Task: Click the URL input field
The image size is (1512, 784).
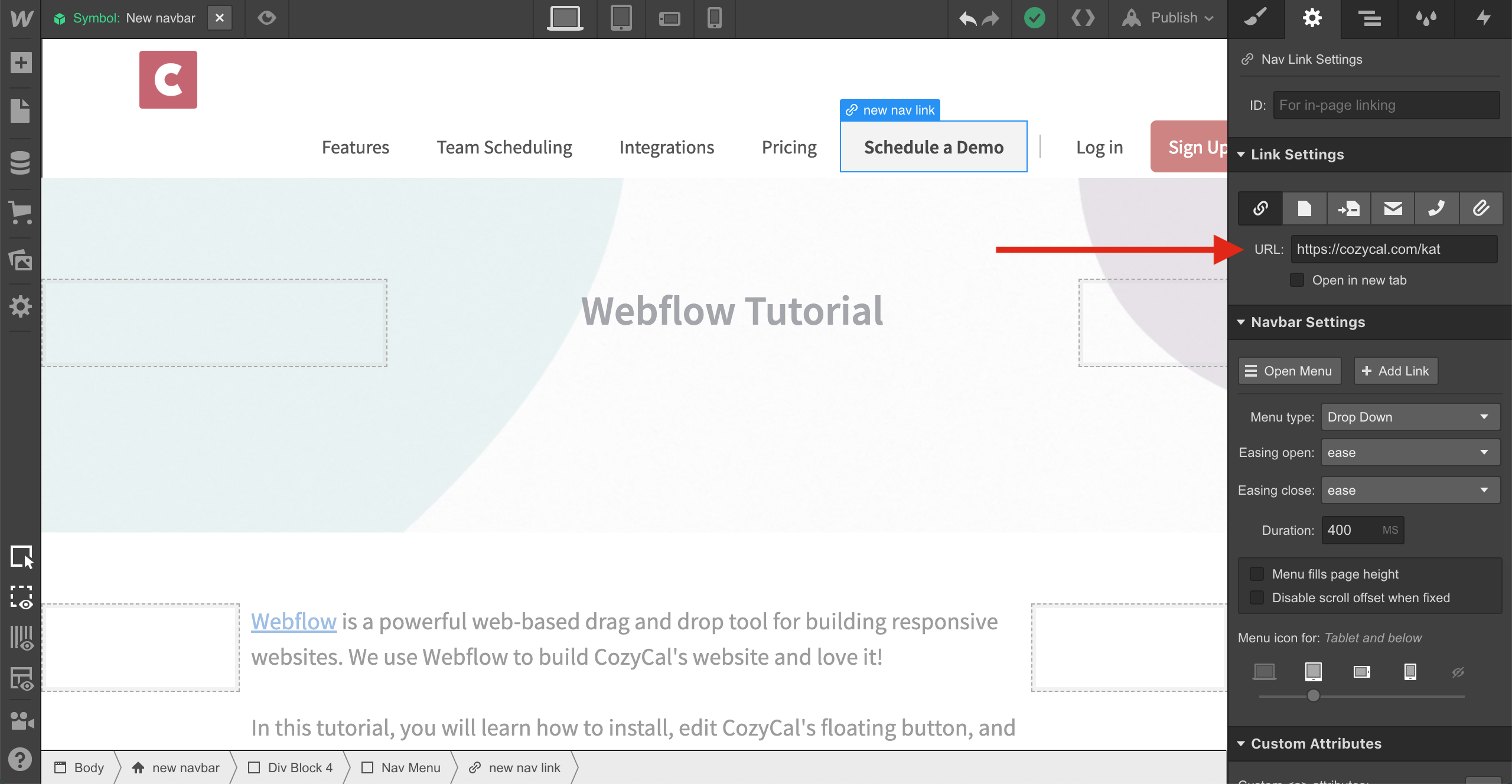Action: (1393, 249)
